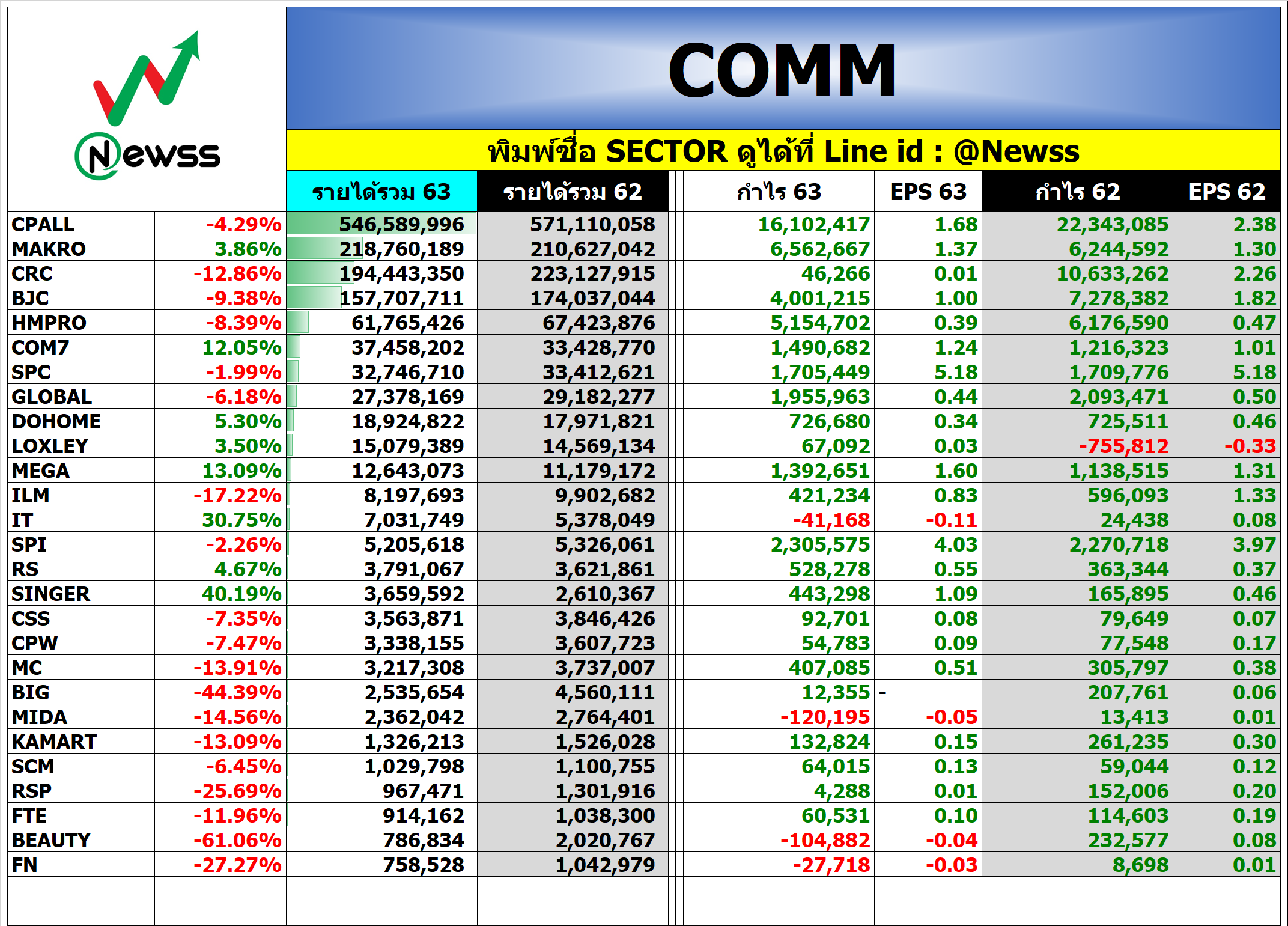Click the yellow Line id @Newss banner
Image resolution: width=1288 pixels, height=926 pixels.
pyautogui.click(x=783, y=150)
